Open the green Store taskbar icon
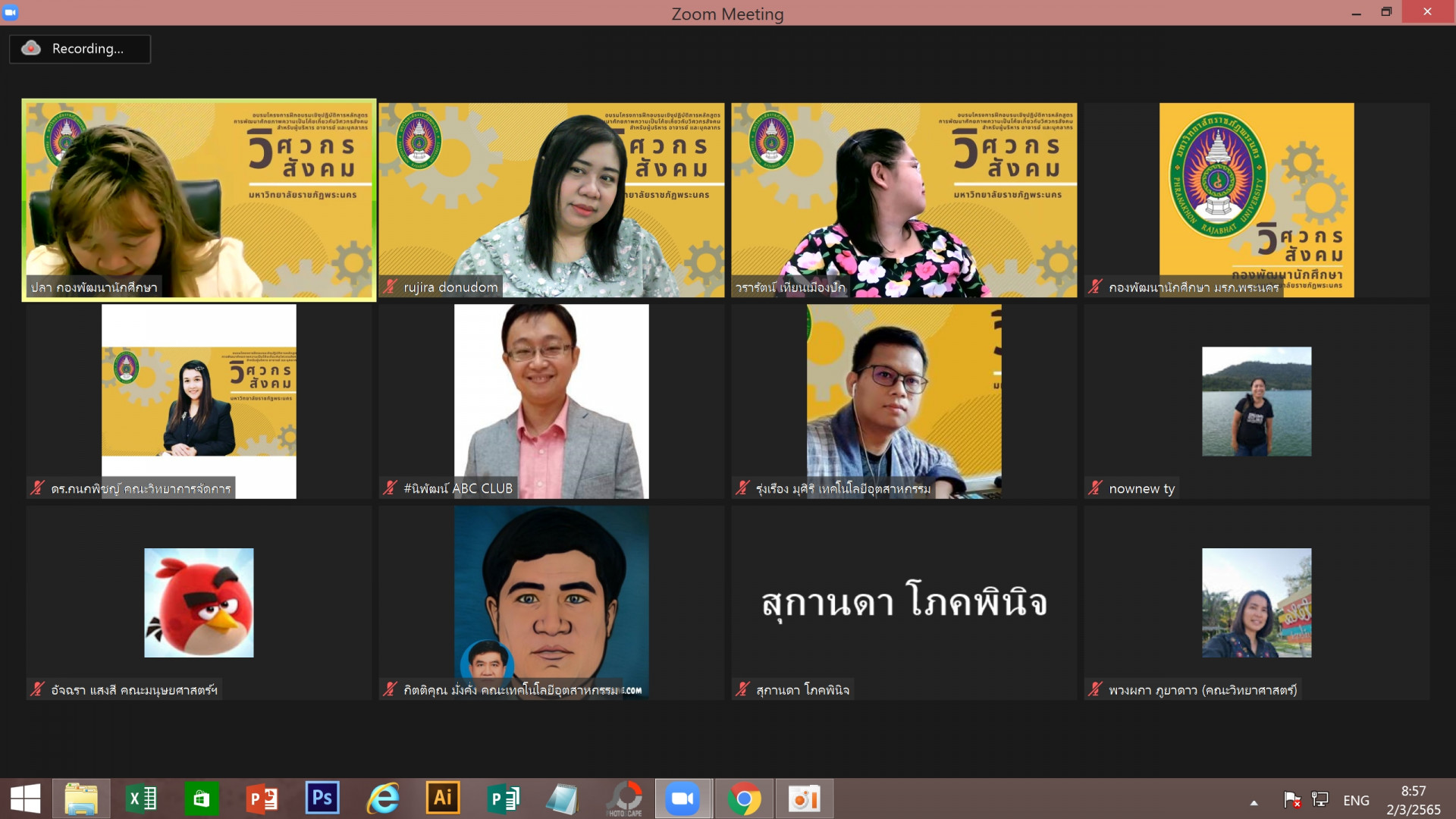The width and height of the screenshot is (1456, 819). pyautogui.click(x=202, y=799)
